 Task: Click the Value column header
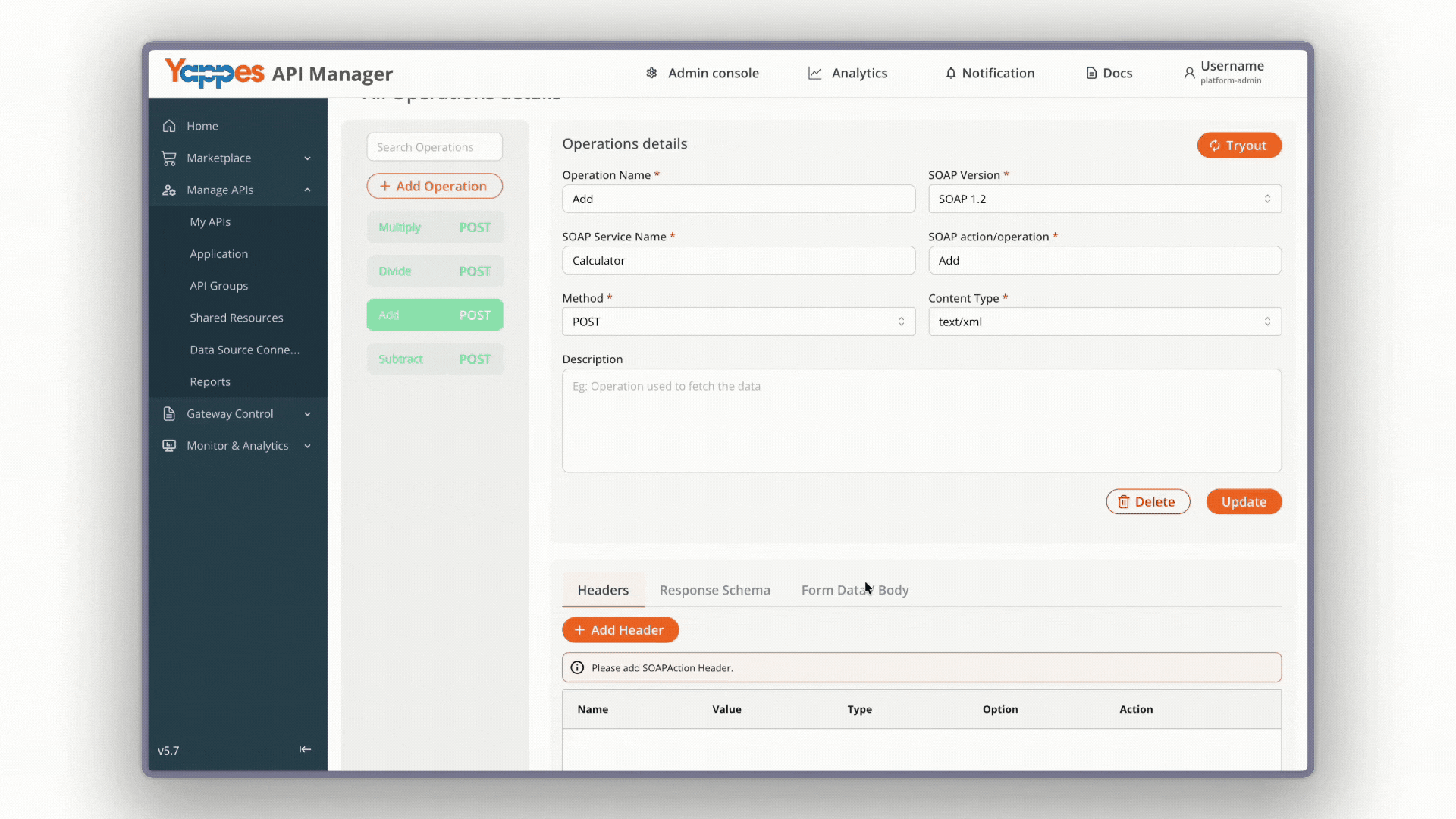click(x=726, y=709)
